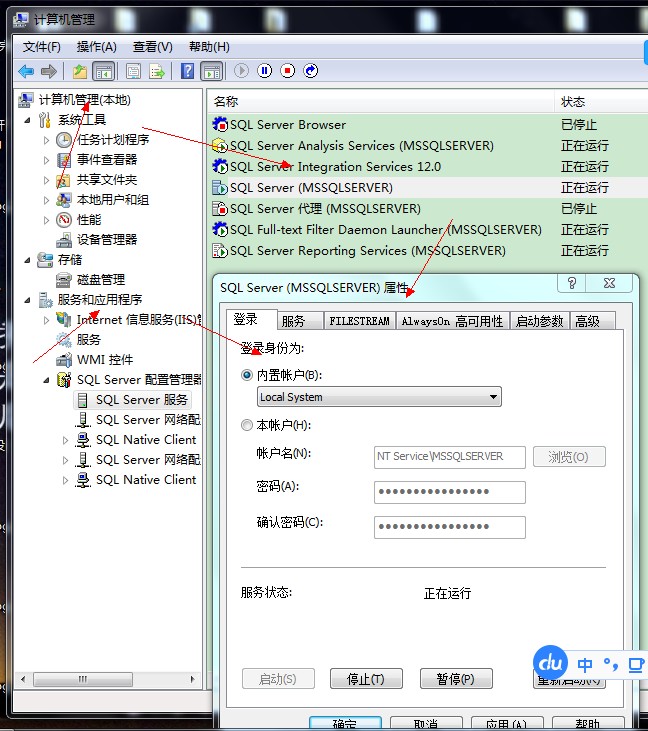The image size is (648, 731).
Task: Collapse the 系统工具 tree node
Action: click(28, 120)
